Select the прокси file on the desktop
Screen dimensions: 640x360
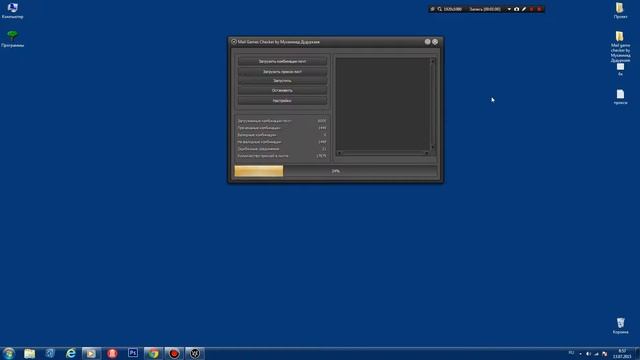point(620,97)
